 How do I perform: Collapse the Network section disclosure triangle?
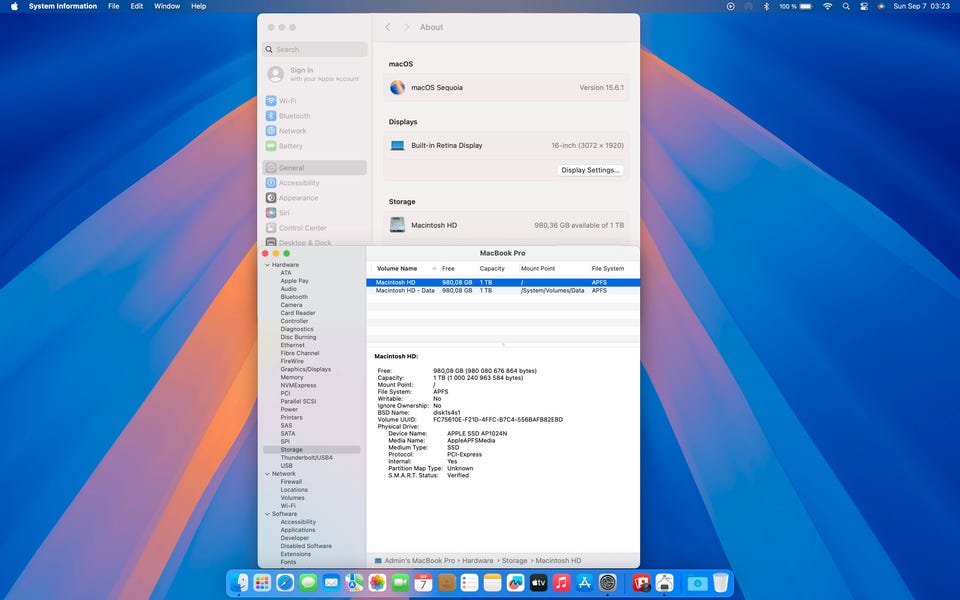click(x=267, y=474)
